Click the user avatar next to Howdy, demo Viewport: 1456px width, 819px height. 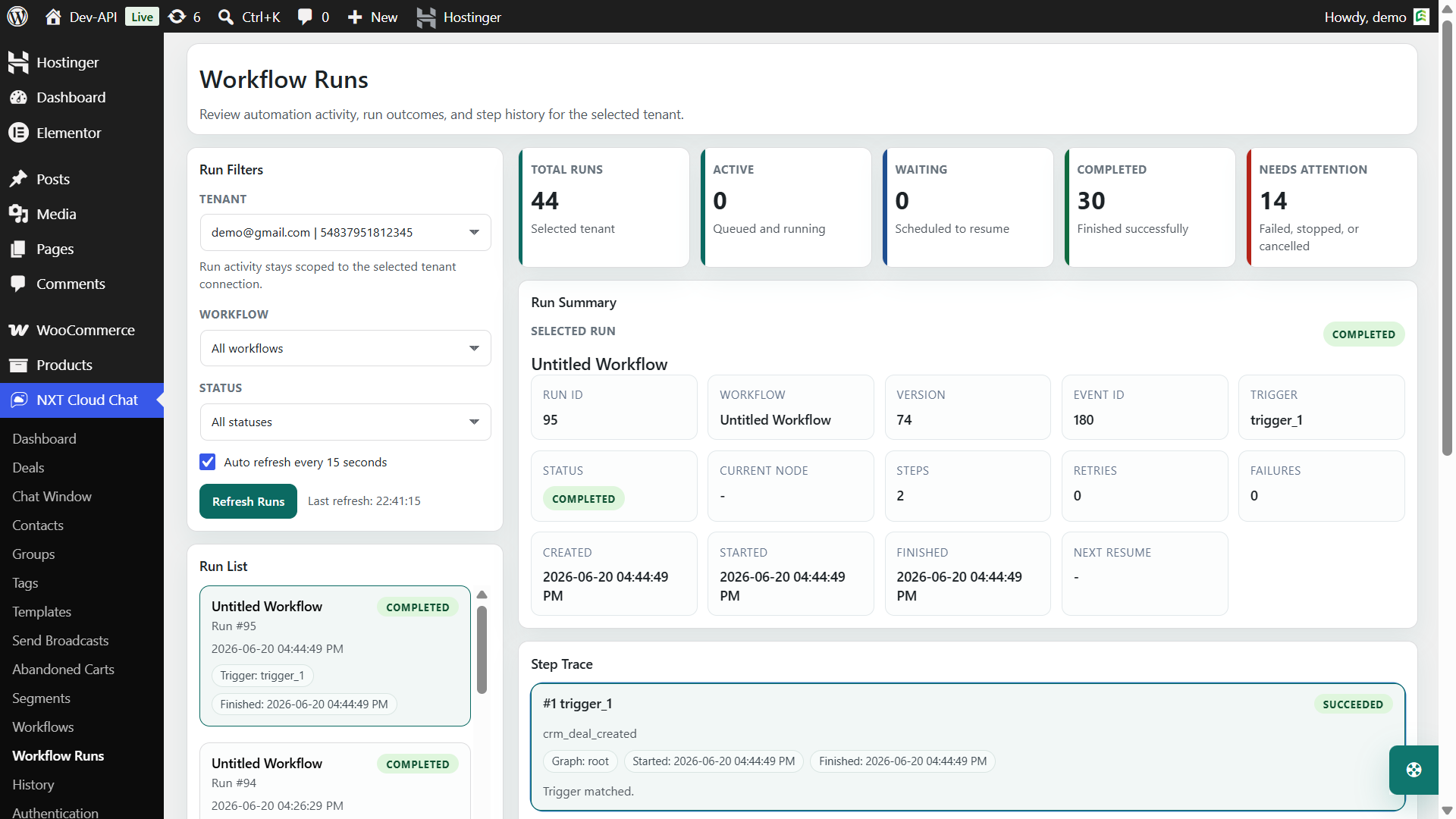pyautogui.click(x=1422, y=17)
